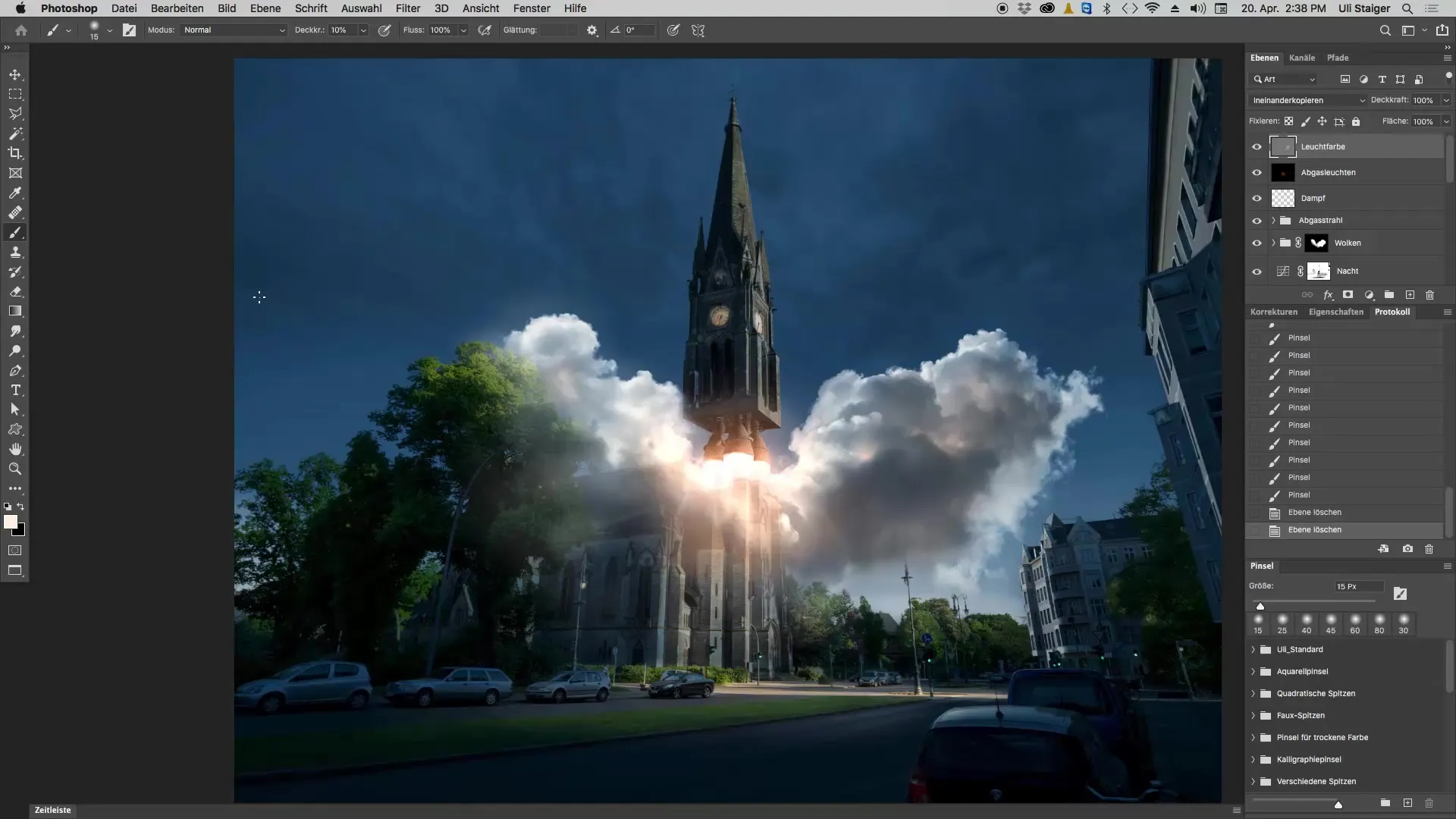1456x819 pixels.
Task: Switch to the Pfade tab
Action: coord(1338,58)
